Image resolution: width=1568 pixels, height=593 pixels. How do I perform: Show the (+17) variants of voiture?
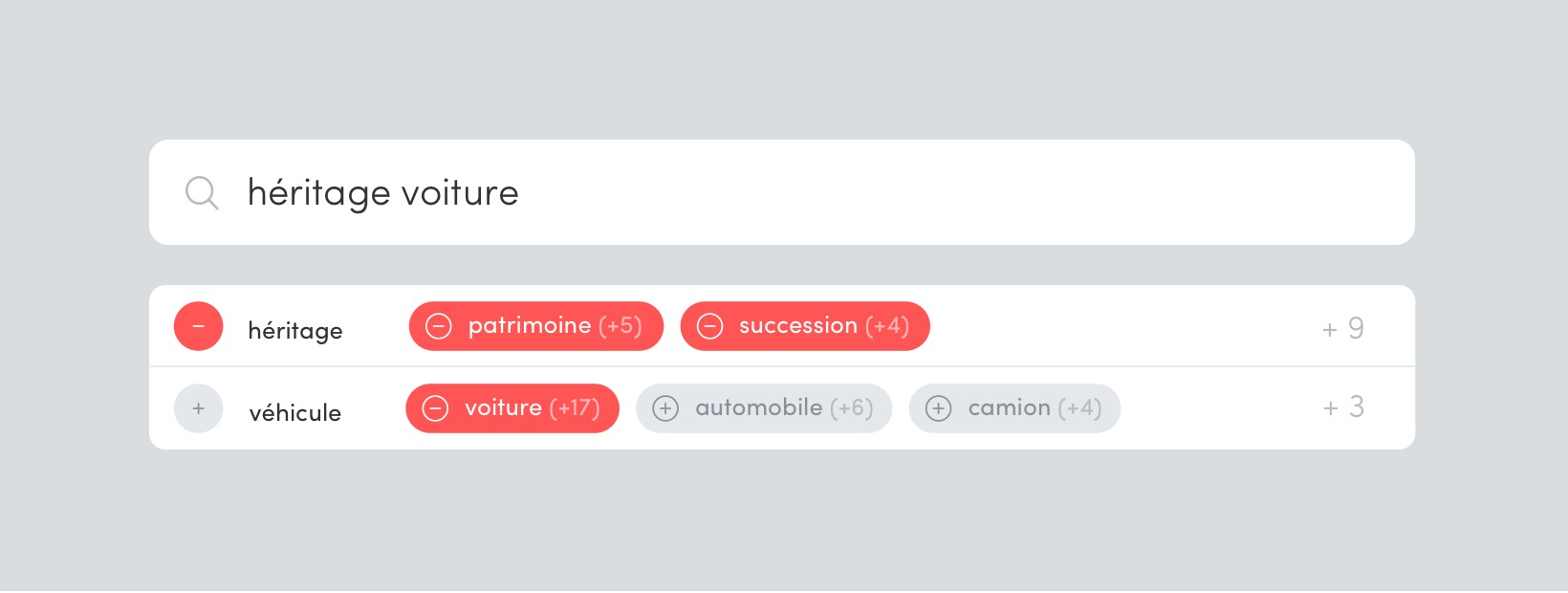pos(575,408)
